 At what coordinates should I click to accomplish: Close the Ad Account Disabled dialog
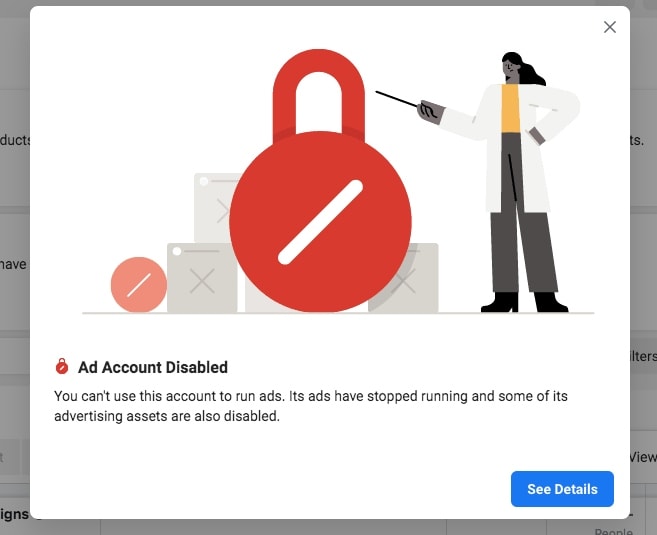click(x=610, y=28)
